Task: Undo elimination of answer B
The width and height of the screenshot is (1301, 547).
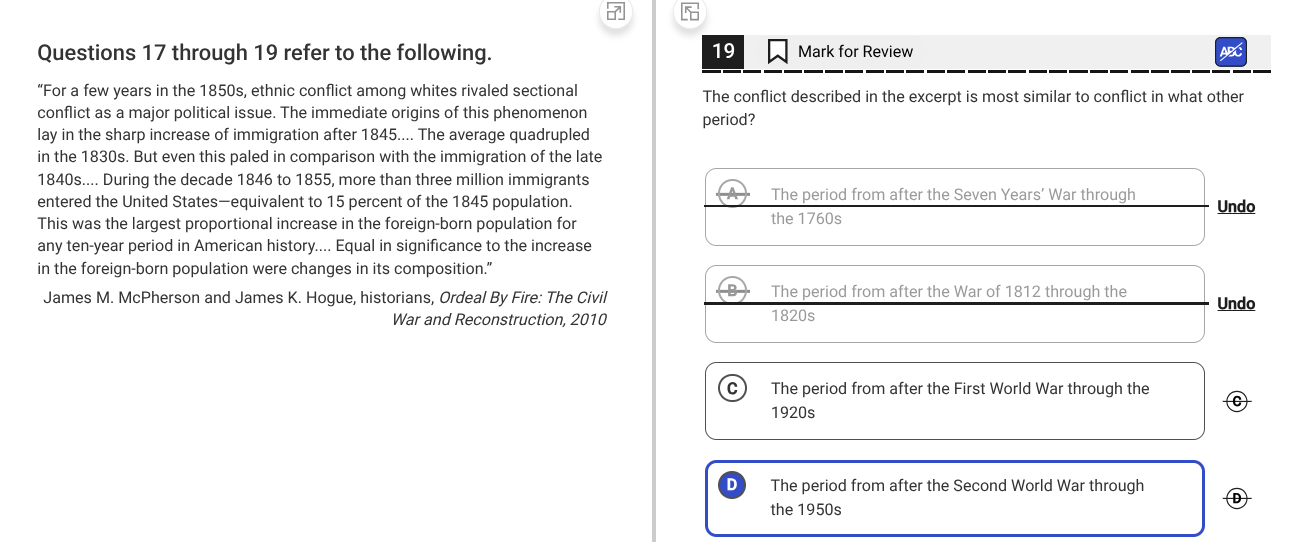Action: pos(1236,304)
